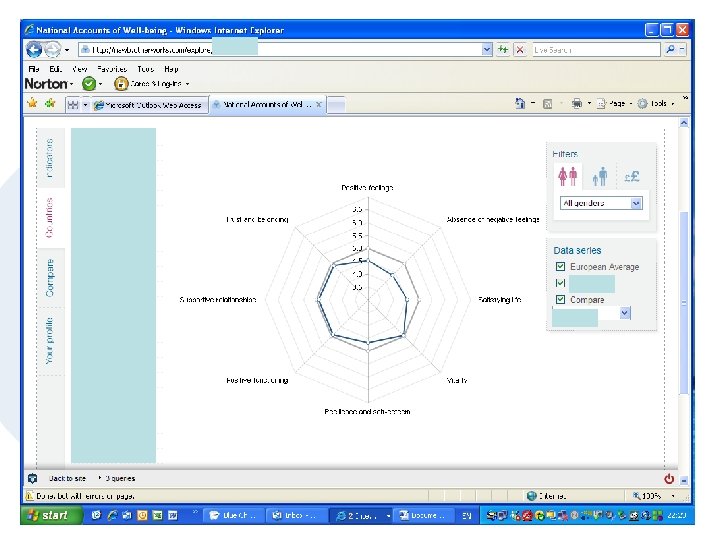Select the Compare side tab
Viewport: 720px width, 540px height.
pyautogui.click(x=50, y=278)
